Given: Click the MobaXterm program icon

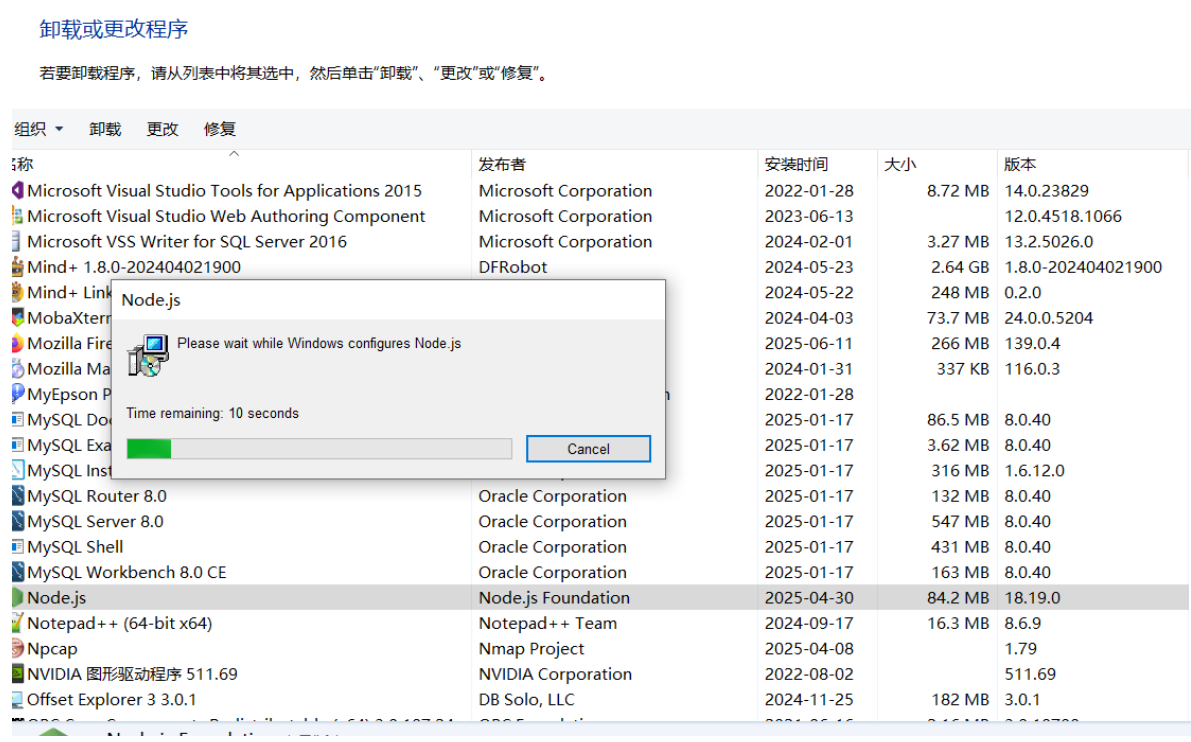Looking at the screenshot, I should click(17, 317).
